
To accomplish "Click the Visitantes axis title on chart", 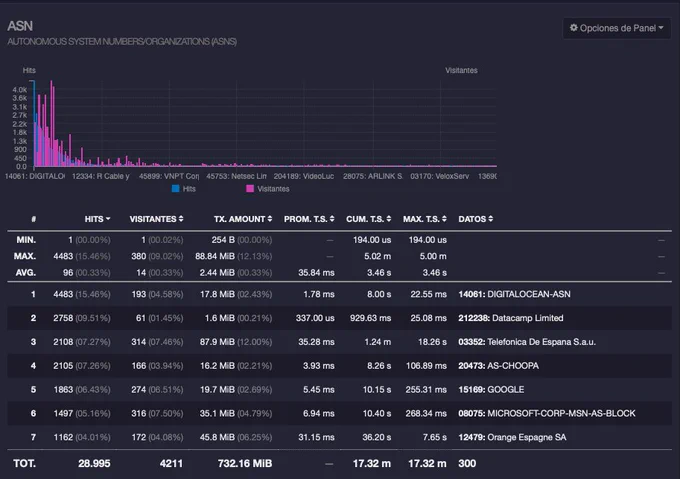I will point(461,70).
